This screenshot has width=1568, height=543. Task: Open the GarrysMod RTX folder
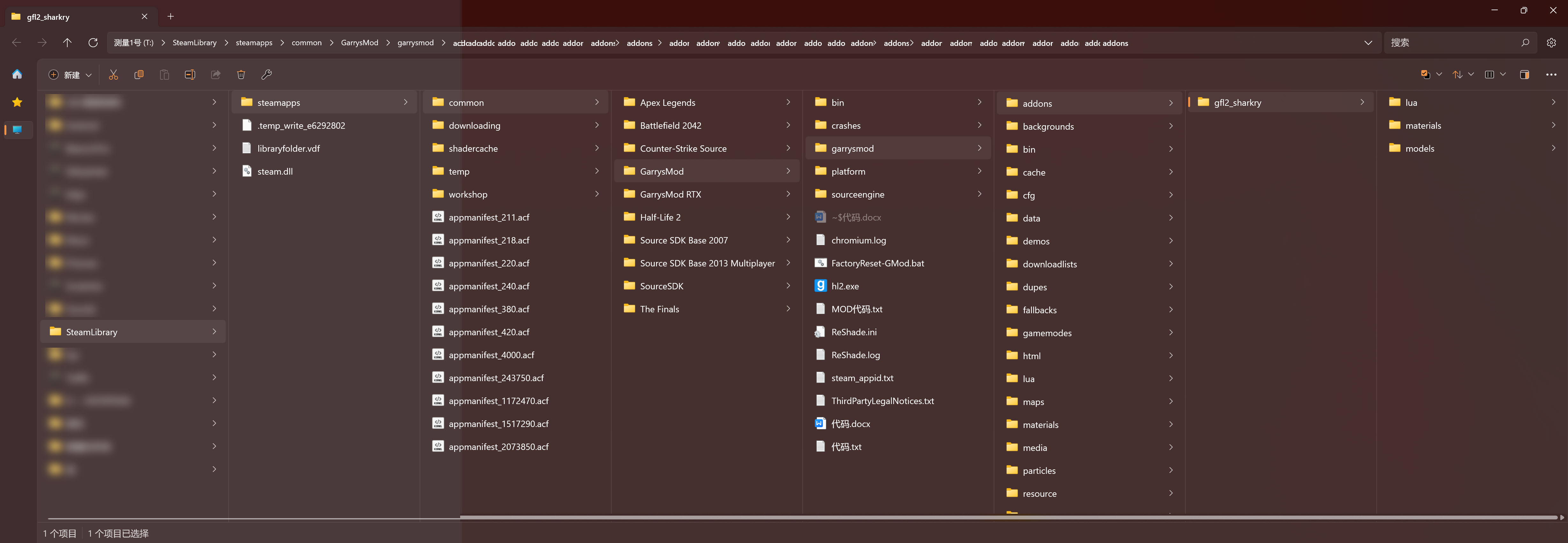[x=670, y=195]
